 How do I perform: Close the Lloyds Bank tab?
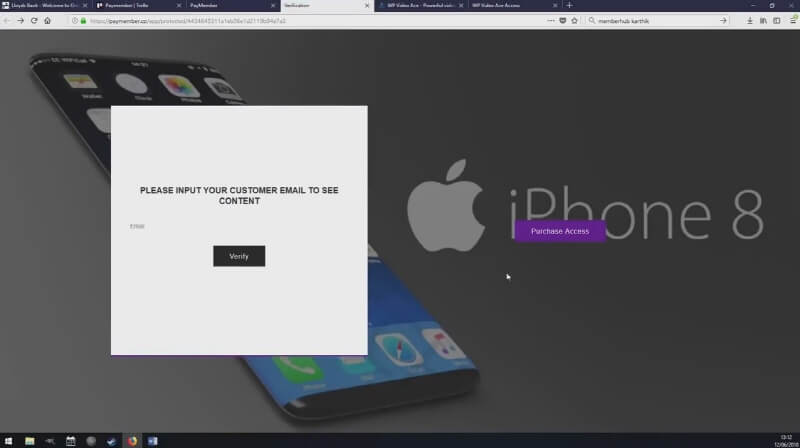point(85,6)
